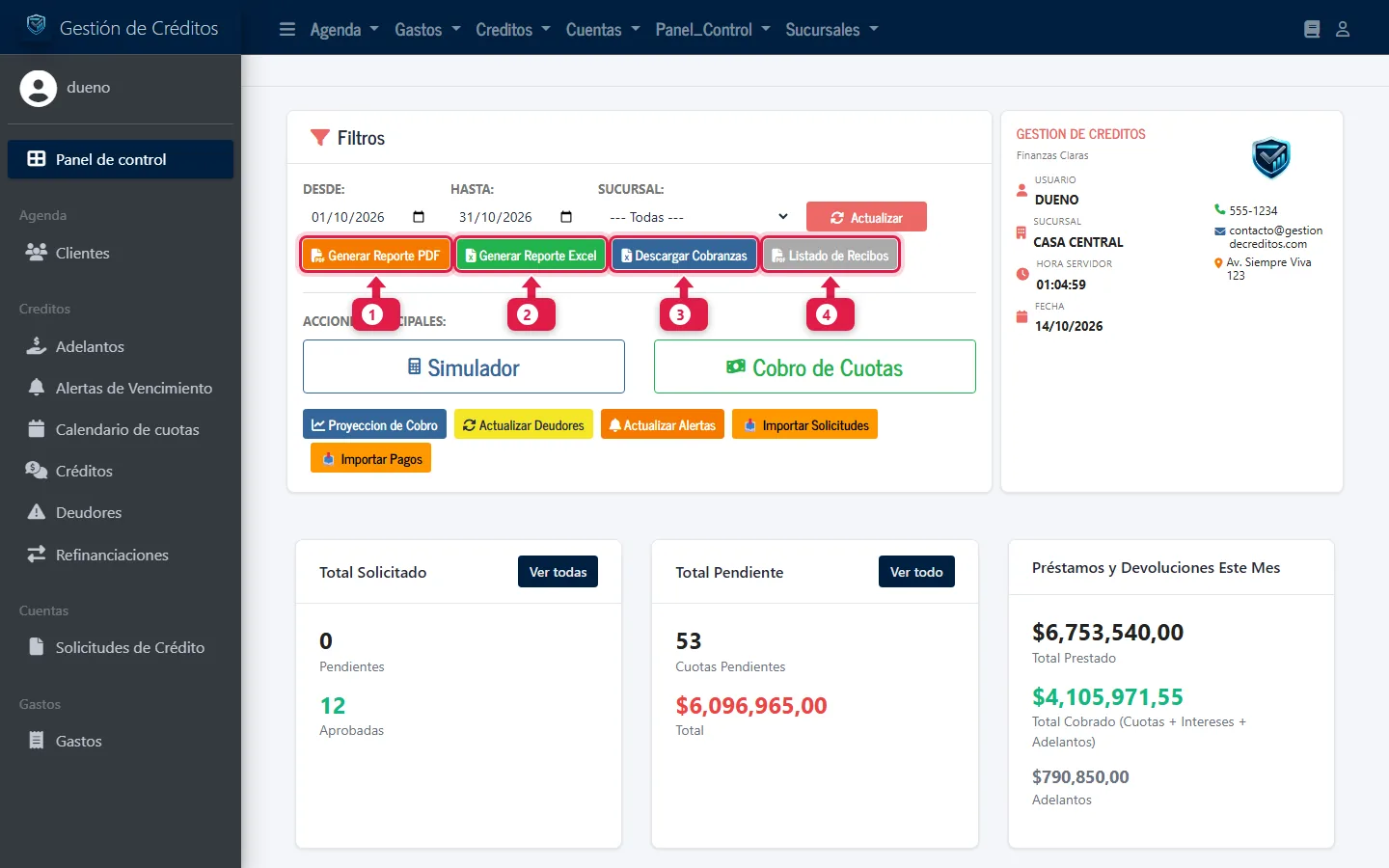Expand the Gastos dropdown in top navbar
The width and height of the screenshot is (1389, 868).
(427, 29)
